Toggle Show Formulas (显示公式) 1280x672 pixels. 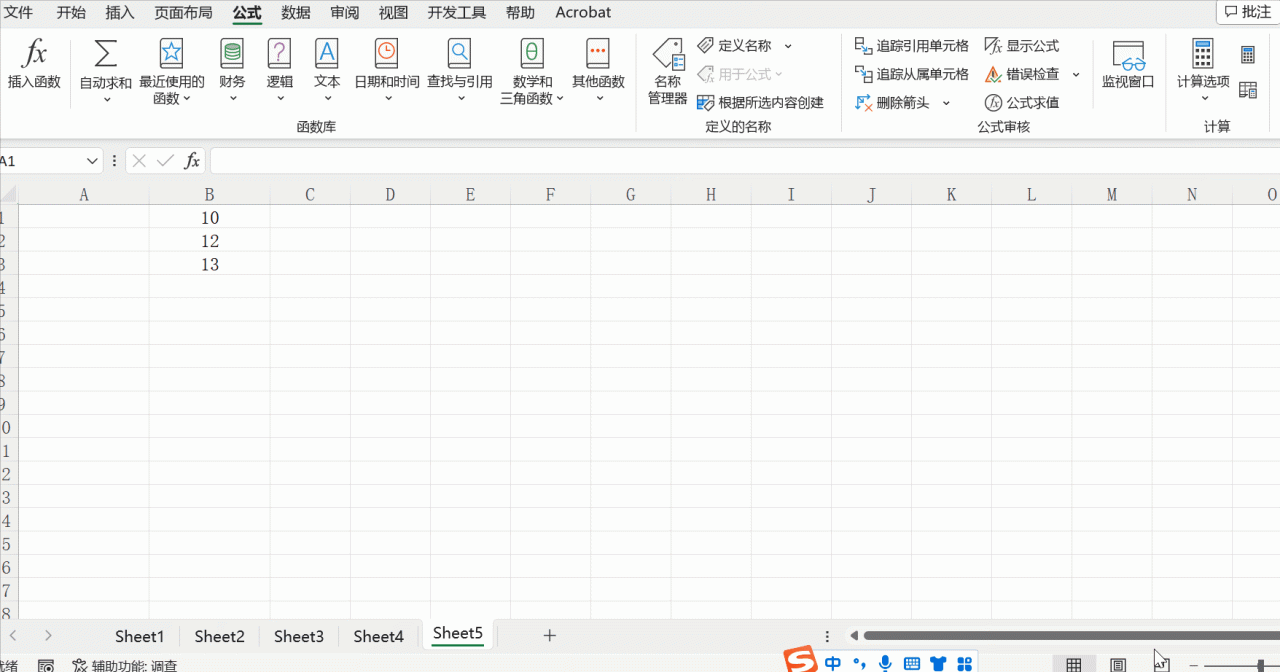[x=1022, y=46]
